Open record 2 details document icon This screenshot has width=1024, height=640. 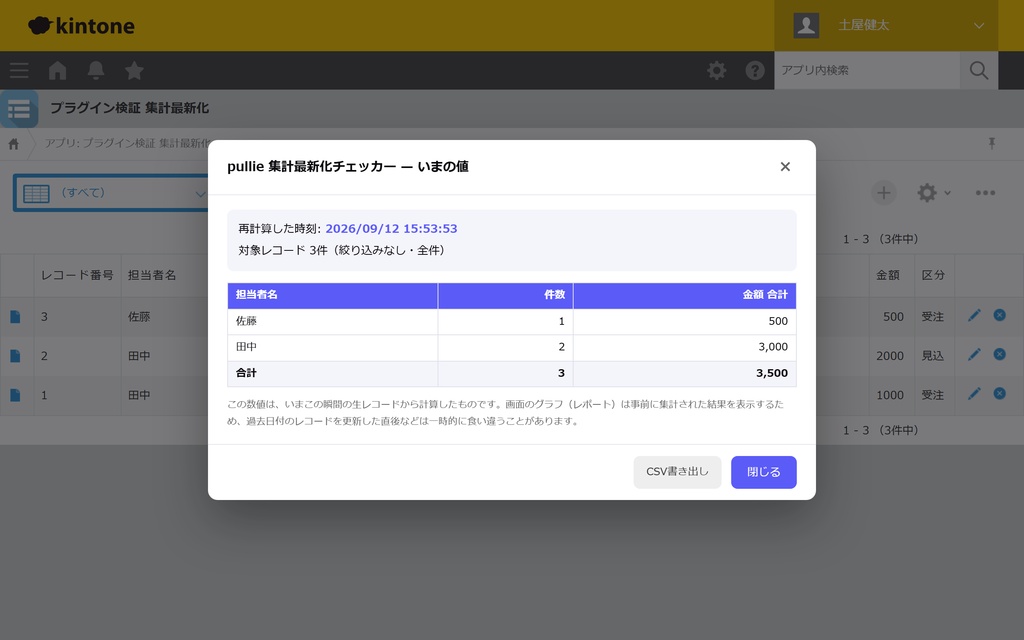(x=16, y=356)
